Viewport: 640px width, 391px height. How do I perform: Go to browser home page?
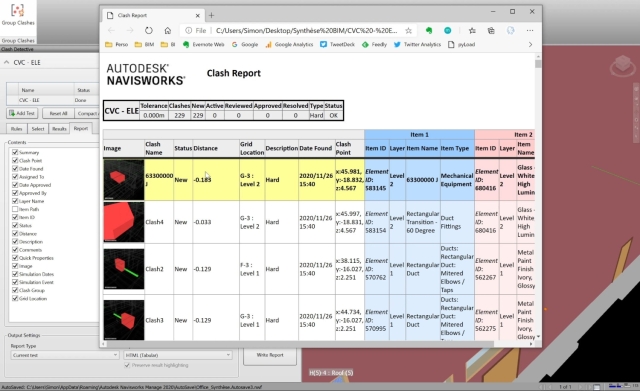[168, 31]
